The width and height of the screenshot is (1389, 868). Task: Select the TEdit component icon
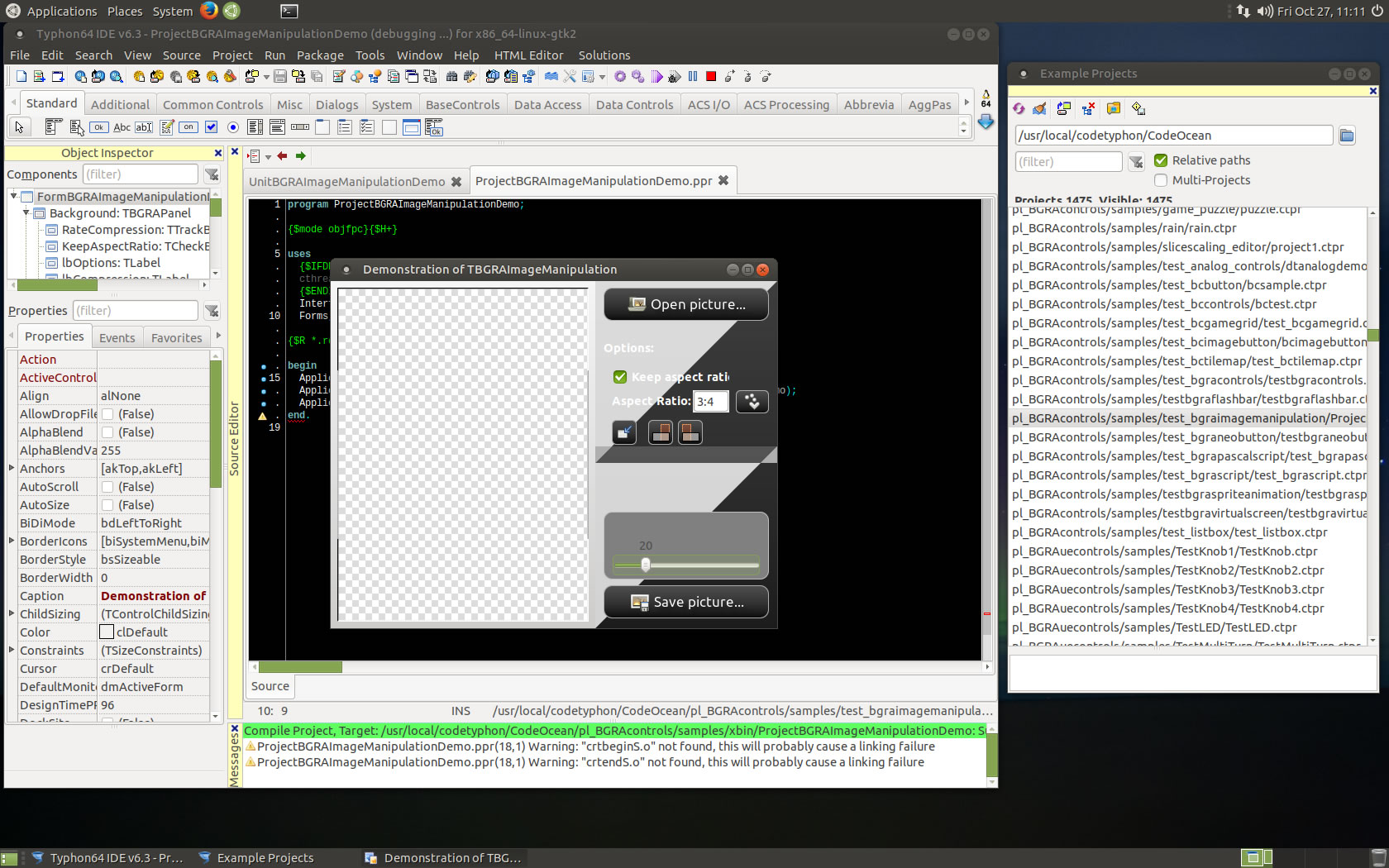(144, 127)
